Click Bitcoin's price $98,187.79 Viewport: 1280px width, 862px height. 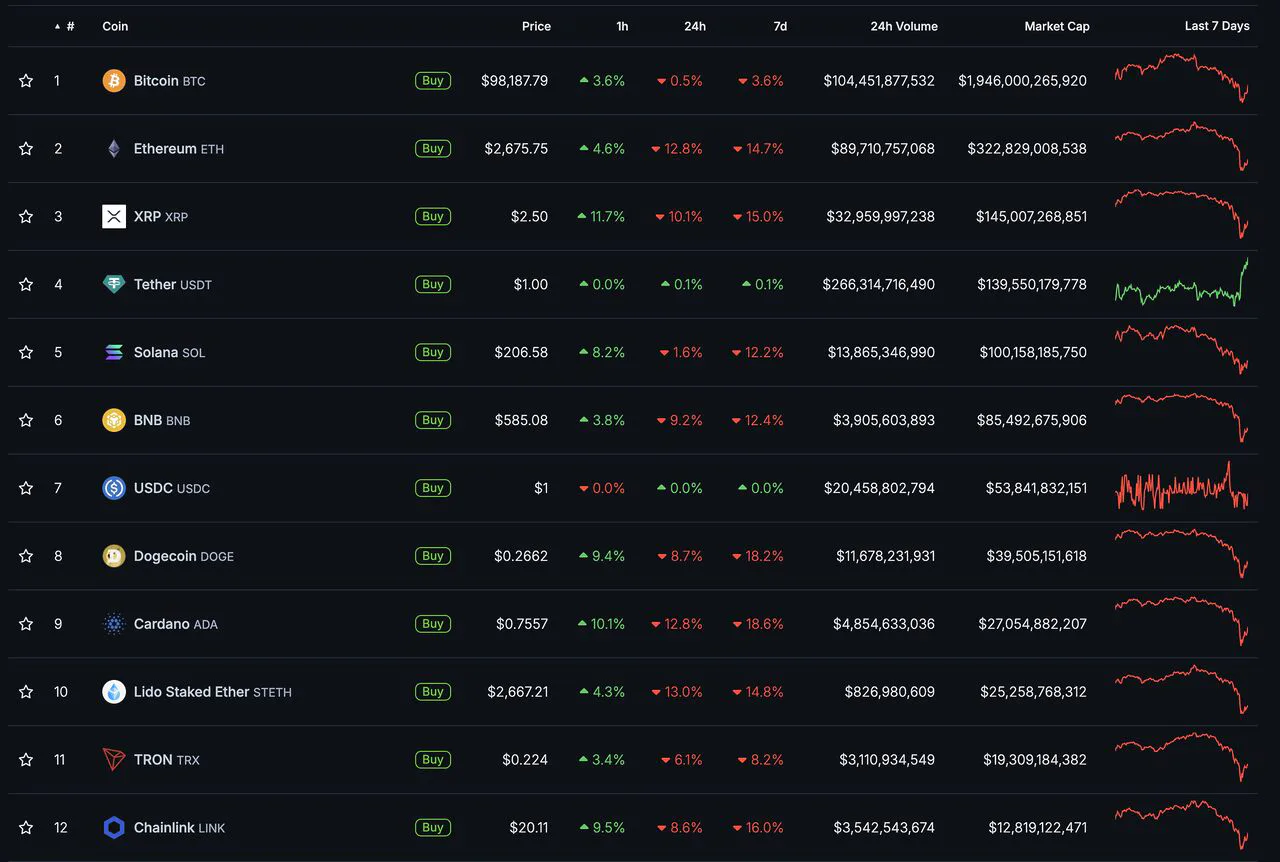tap(514, 80)
